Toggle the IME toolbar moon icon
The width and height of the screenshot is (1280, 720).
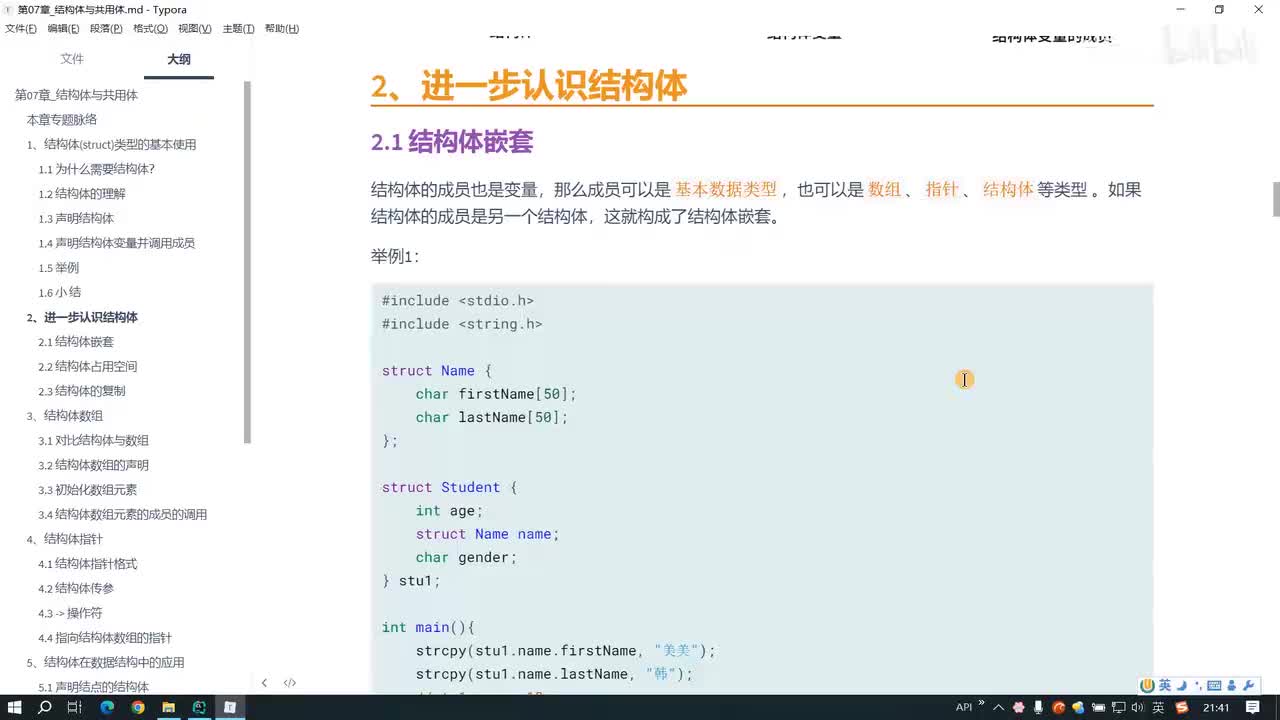click(x=1182, y=686)
